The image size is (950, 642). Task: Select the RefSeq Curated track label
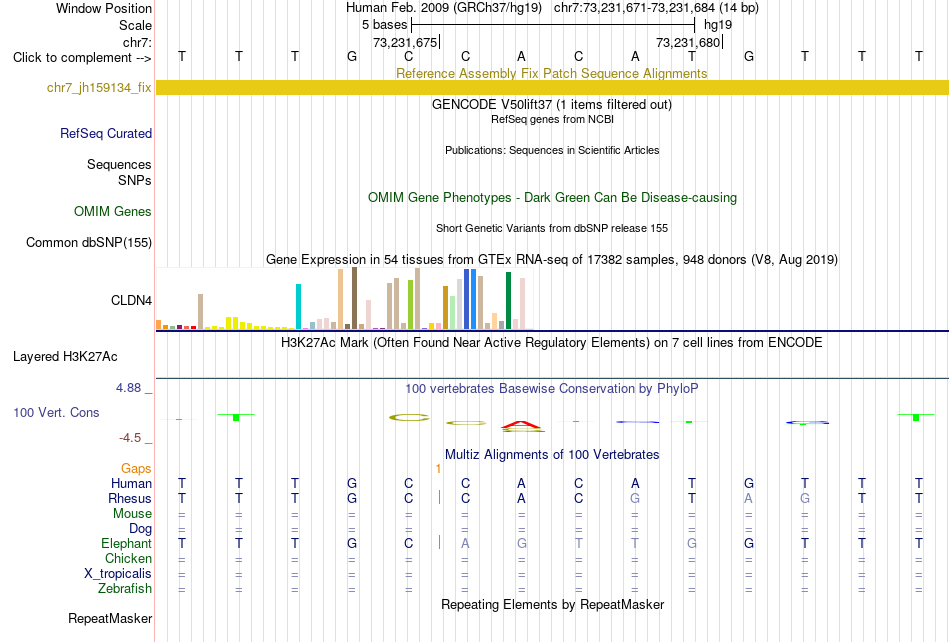pos(105,133)
